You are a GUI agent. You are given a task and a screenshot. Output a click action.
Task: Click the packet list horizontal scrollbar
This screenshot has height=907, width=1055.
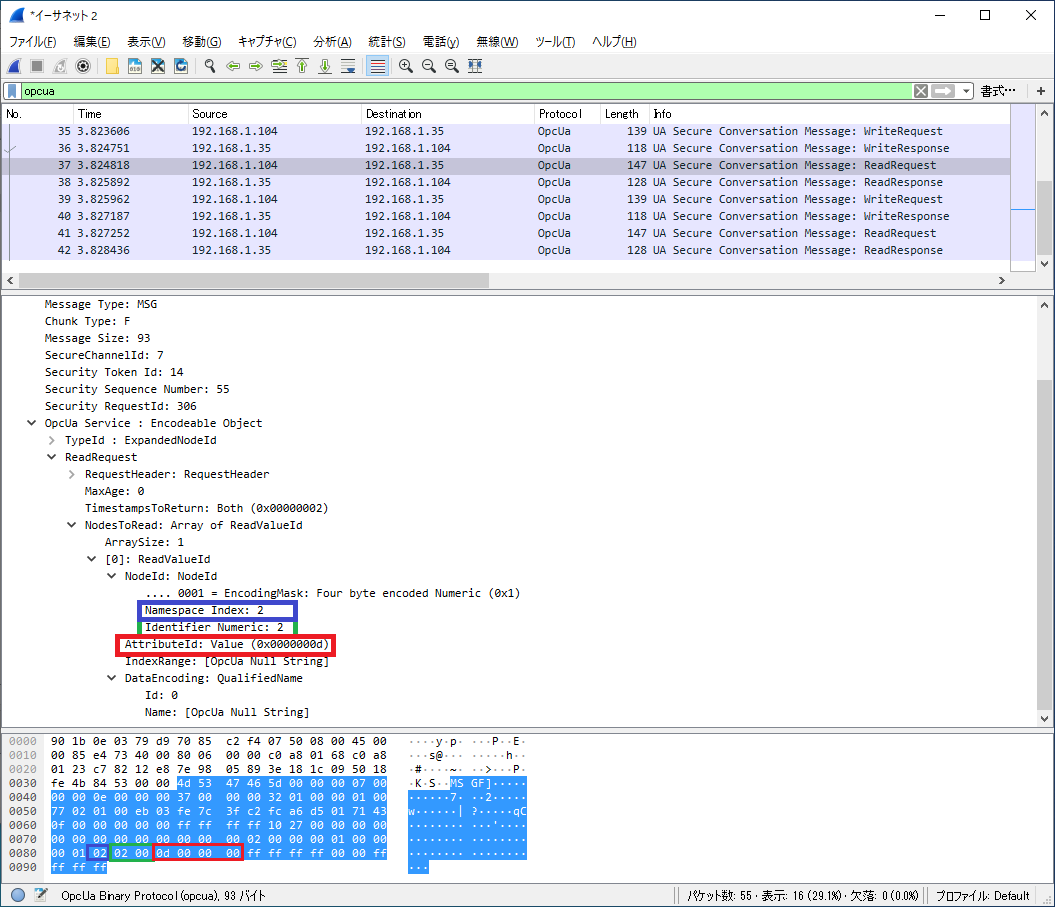tap(253, 280)
